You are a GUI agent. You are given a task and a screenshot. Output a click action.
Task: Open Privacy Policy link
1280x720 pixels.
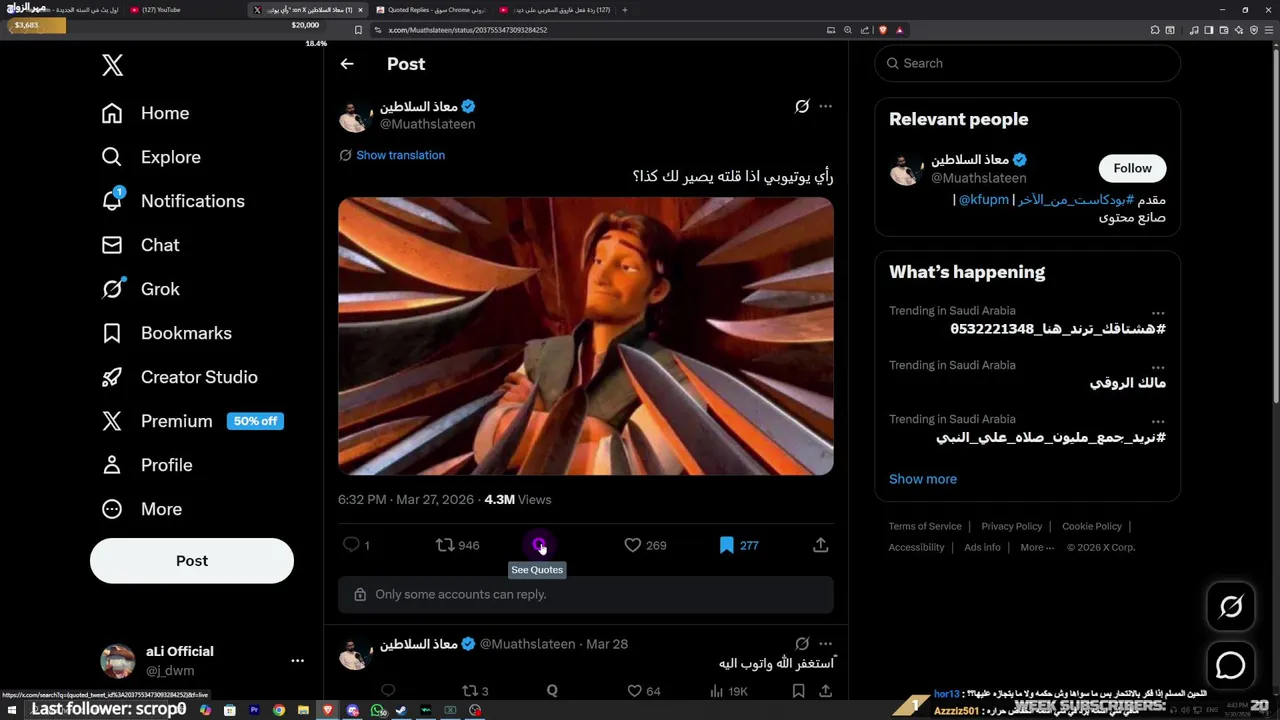pos(1012,526)
